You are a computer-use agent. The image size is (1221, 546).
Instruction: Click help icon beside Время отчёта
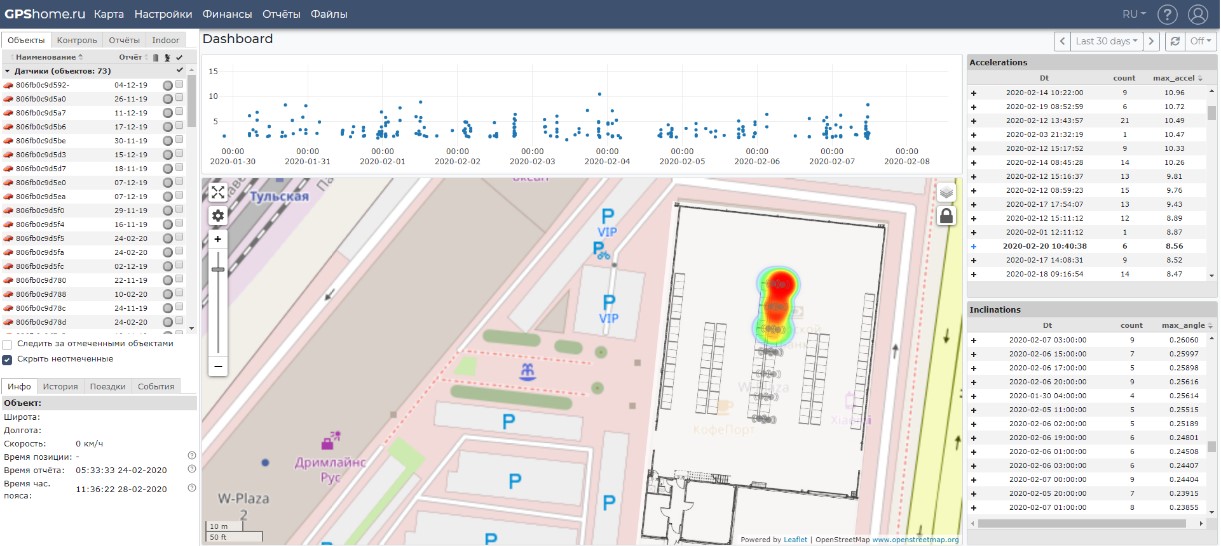click(191, 469)
